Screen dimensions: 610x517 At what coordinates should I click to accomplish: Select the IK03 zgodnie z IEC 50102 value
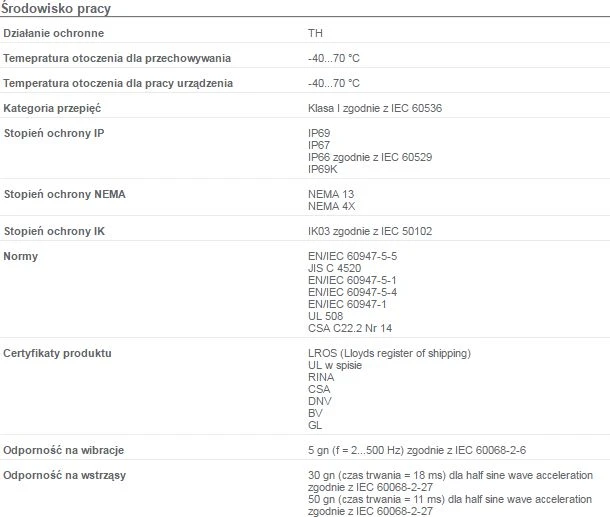click(x=370, y=231)
